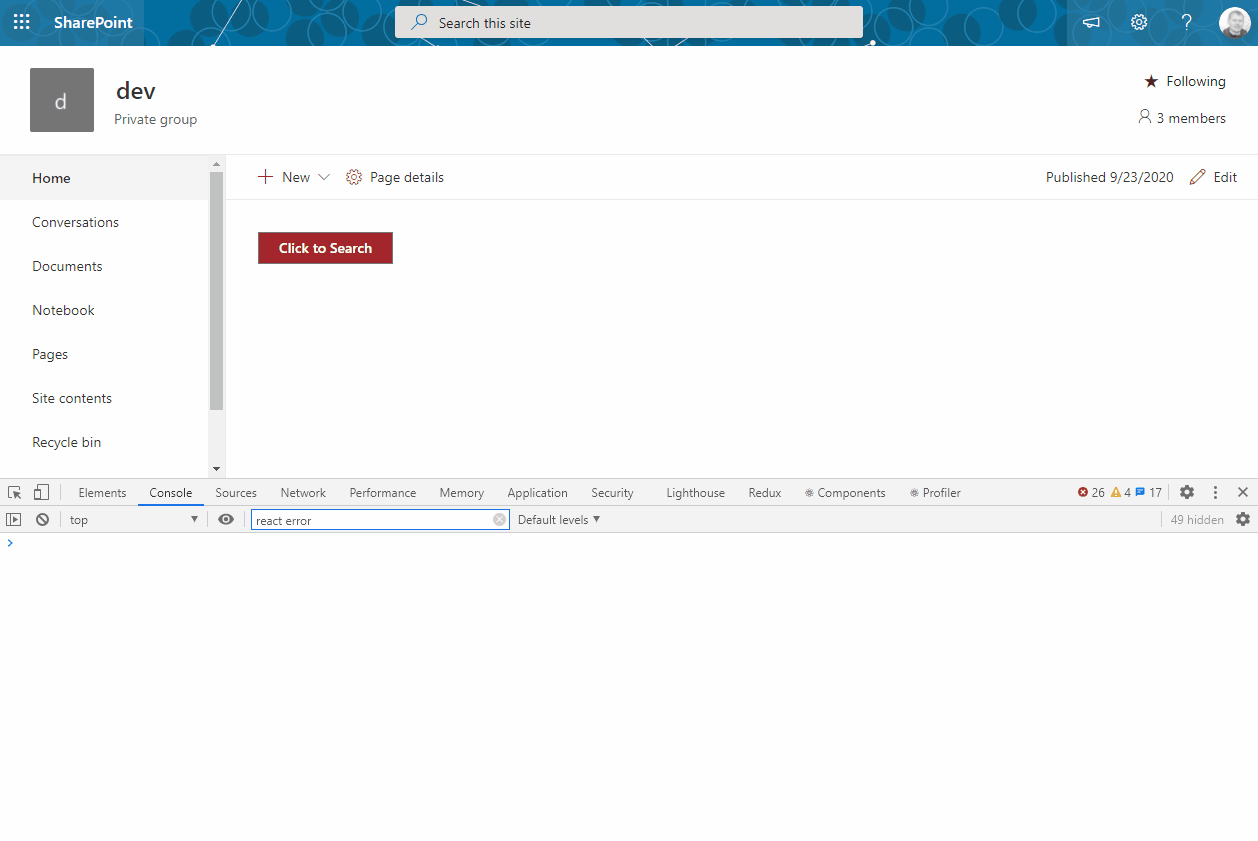The height and width of the screenshot is (841, 1258).
Task: Open Site contents from the sidebar
Action: click(71, 397)
